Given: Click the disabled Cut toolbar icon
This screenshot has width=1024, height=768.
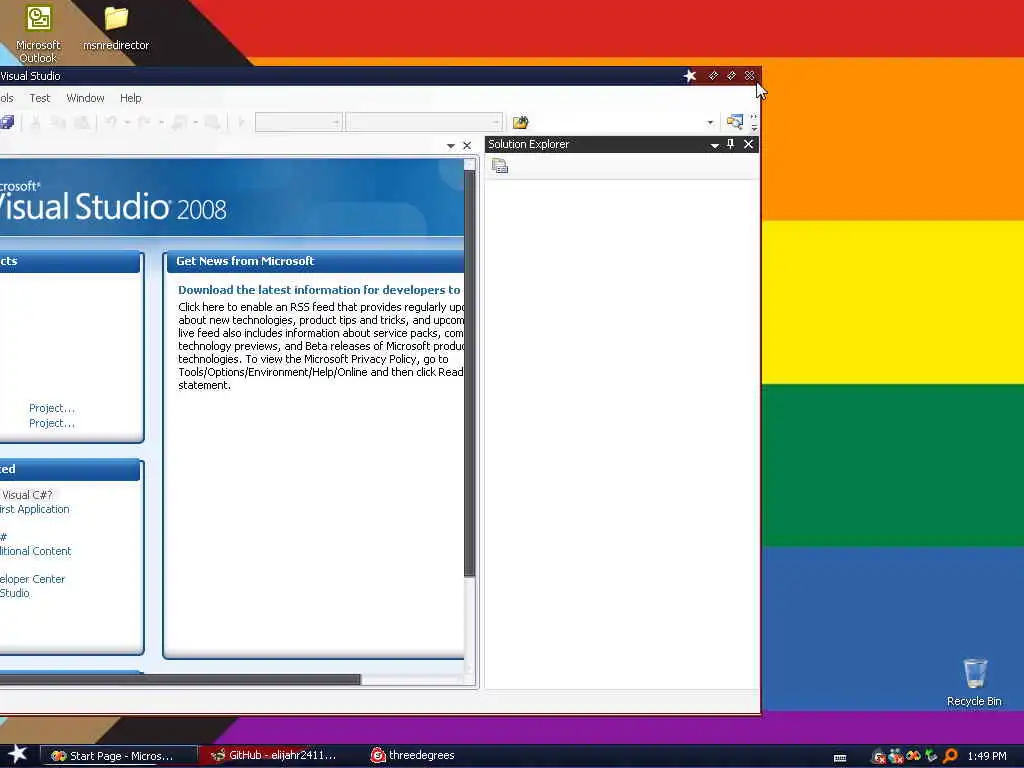Looking at the screenshot, I should pos(36,122).
